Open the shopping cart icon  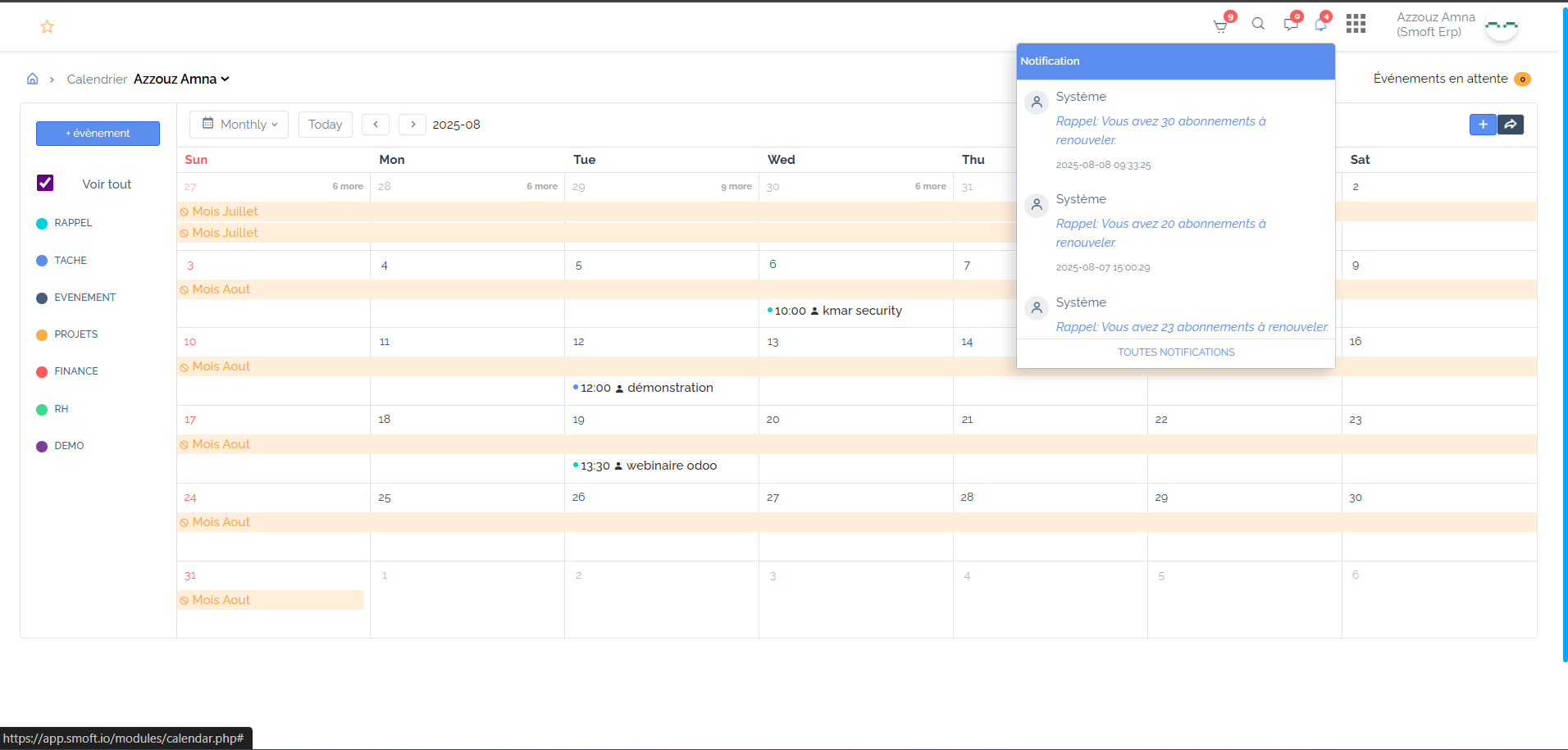click(1220, 26)
